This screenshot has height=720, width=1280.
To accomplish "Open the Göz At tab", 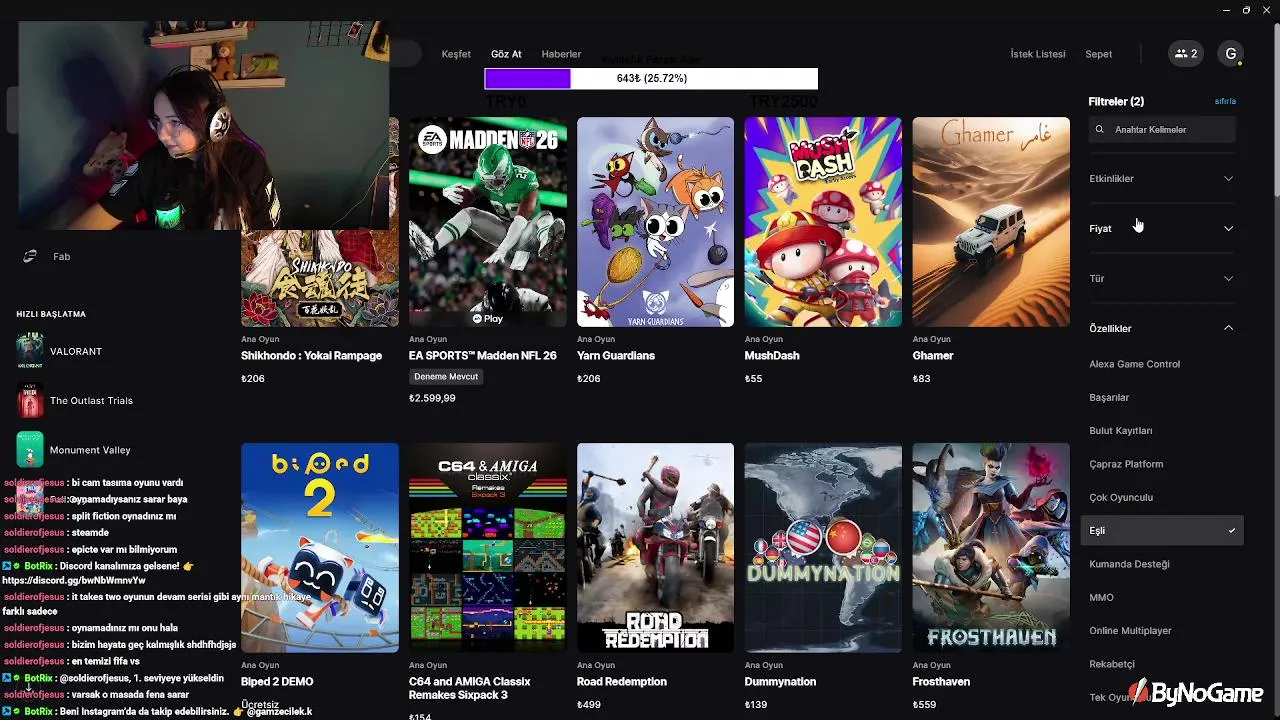I will 506,54.
